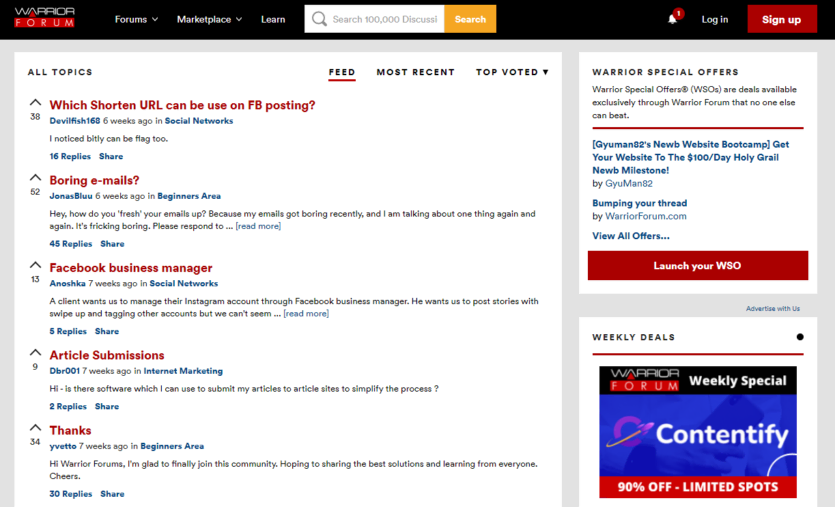Open Social Networks category on Devilfish168 post

(x=199, y=121)
